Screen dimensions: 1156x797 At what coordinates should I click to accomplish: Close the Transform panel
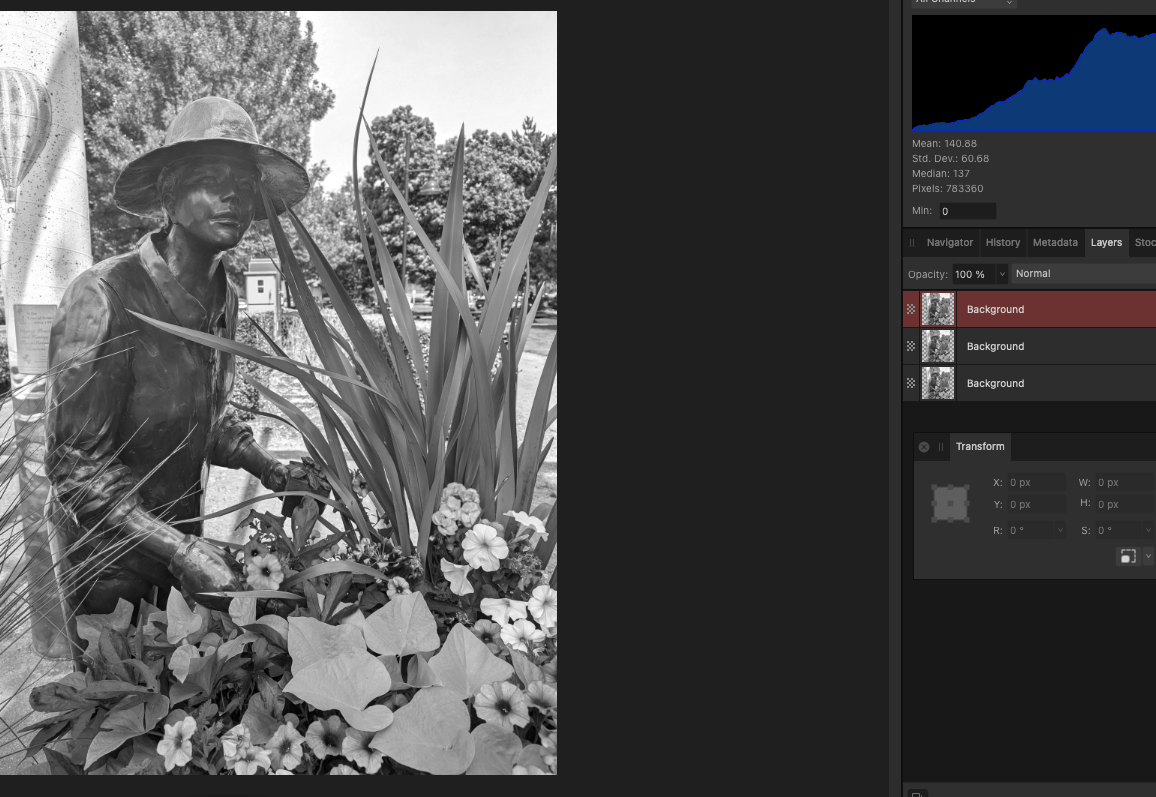coord(924,447)
